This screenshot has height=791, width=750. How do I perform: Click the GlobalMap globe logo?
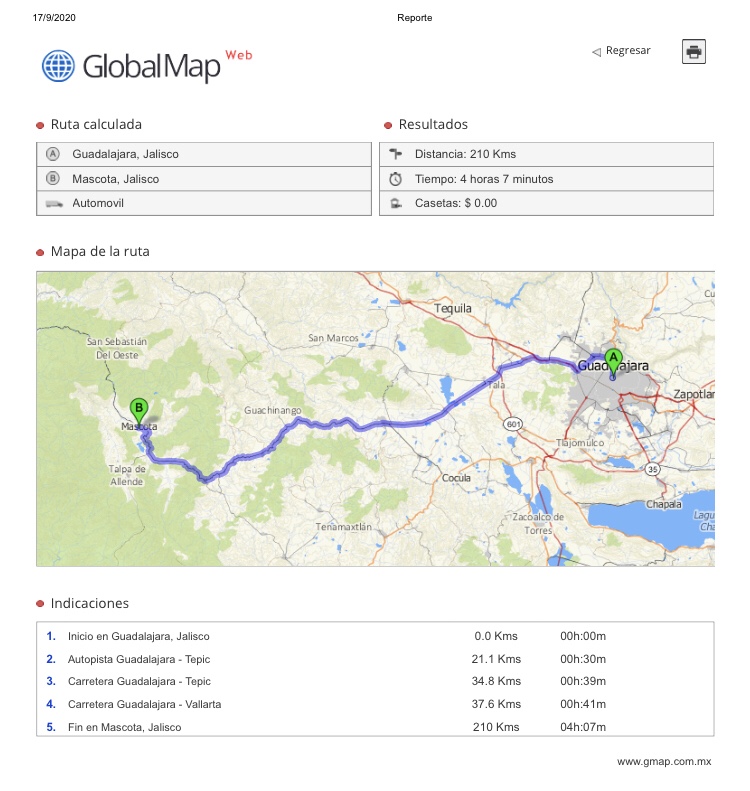click(x=58, y=66)
